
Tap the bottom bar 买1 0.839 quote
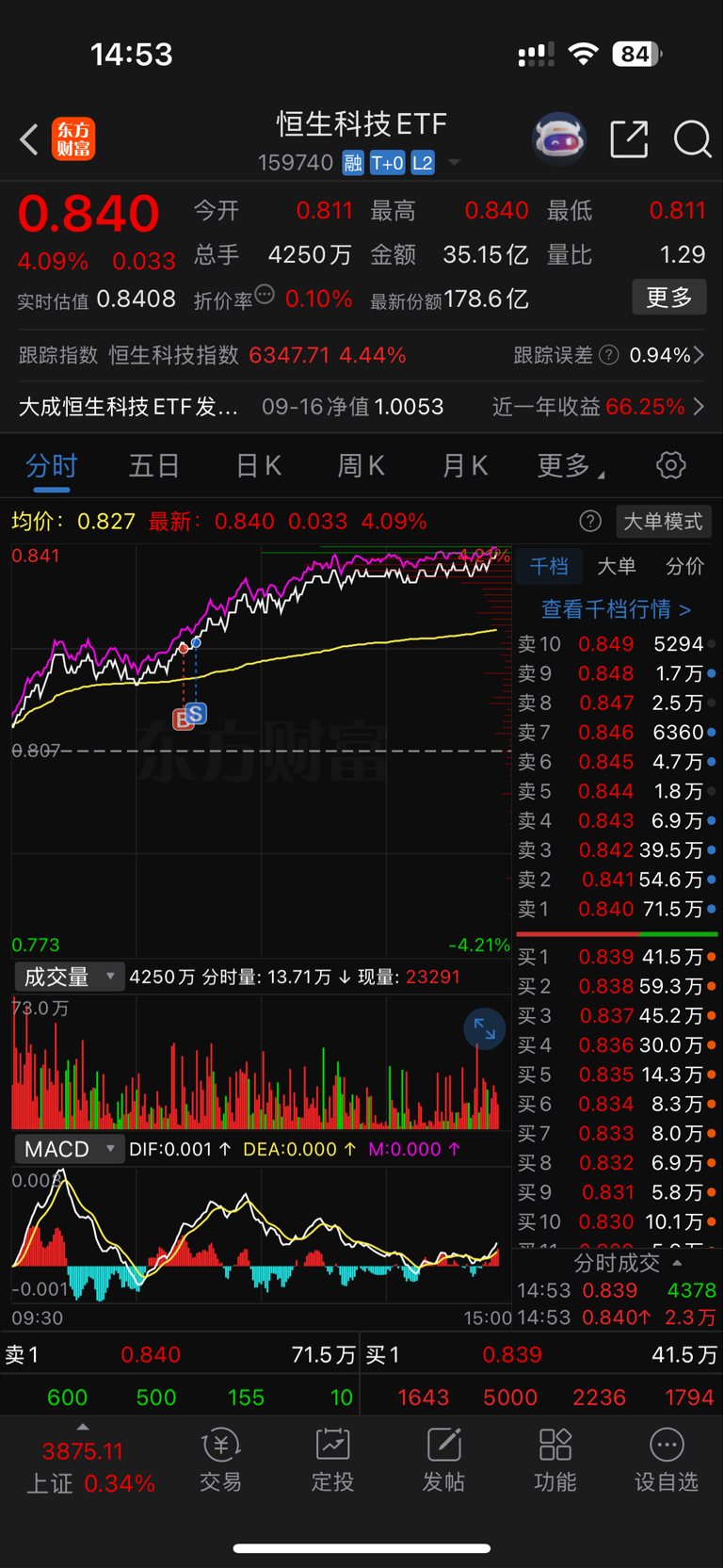point(541,1355)
